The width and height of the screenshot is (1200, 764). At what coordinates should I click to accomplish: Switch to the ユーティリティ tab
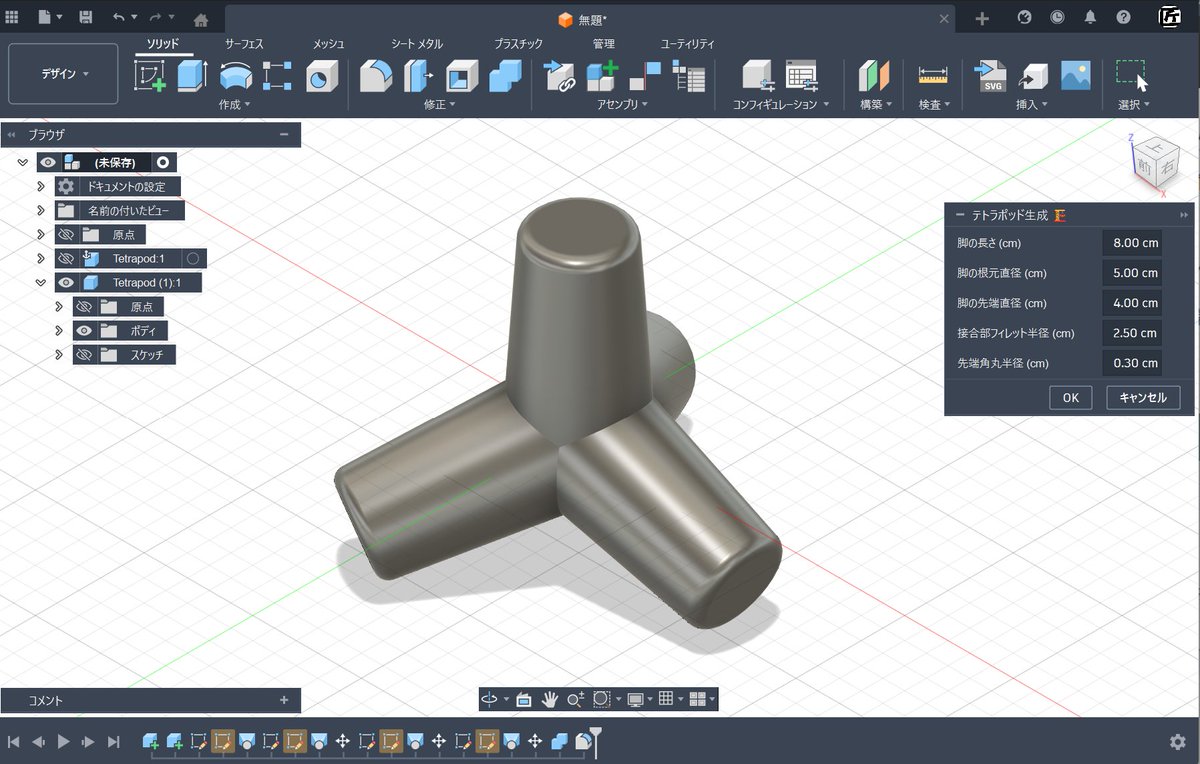687,44
